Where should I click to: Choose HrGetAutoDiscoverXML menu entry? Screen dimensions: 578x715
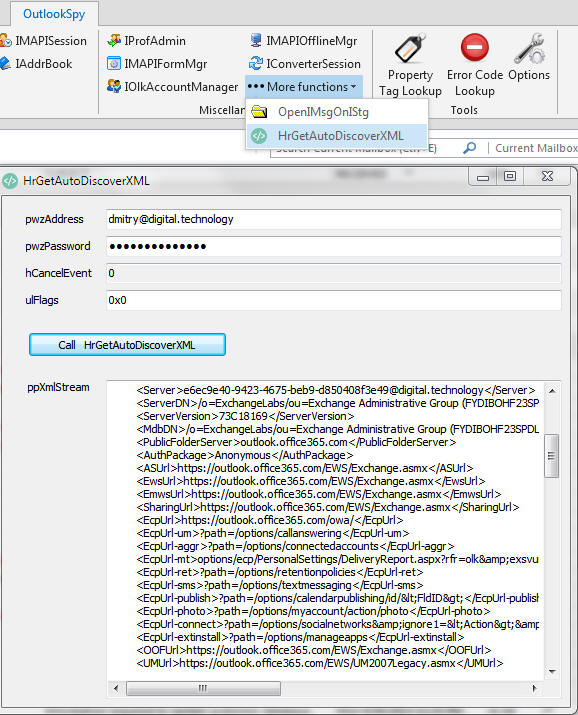[336, 136]
